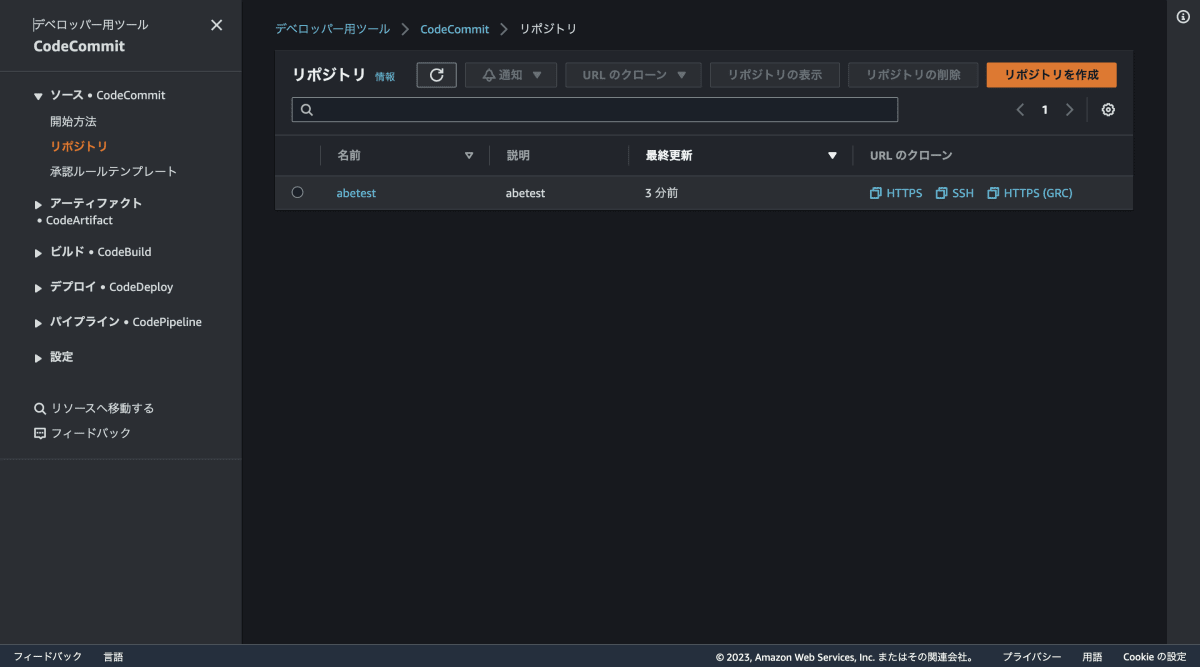
Task: Open the info panel icon at top right
Action: 1183,17
